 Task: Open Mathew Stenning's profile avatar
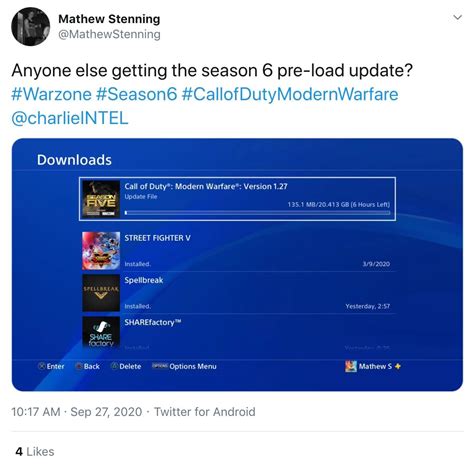pyautogui.click(x=30, y=26)
